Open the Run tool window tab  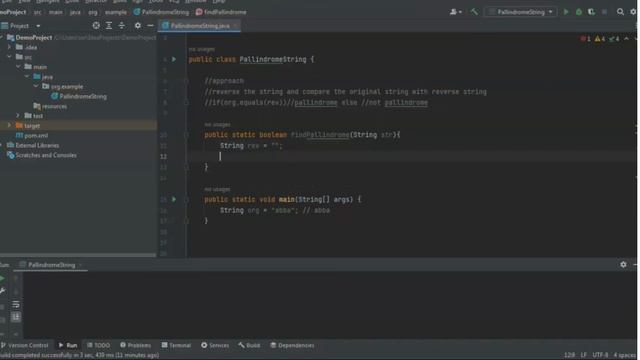68,345
